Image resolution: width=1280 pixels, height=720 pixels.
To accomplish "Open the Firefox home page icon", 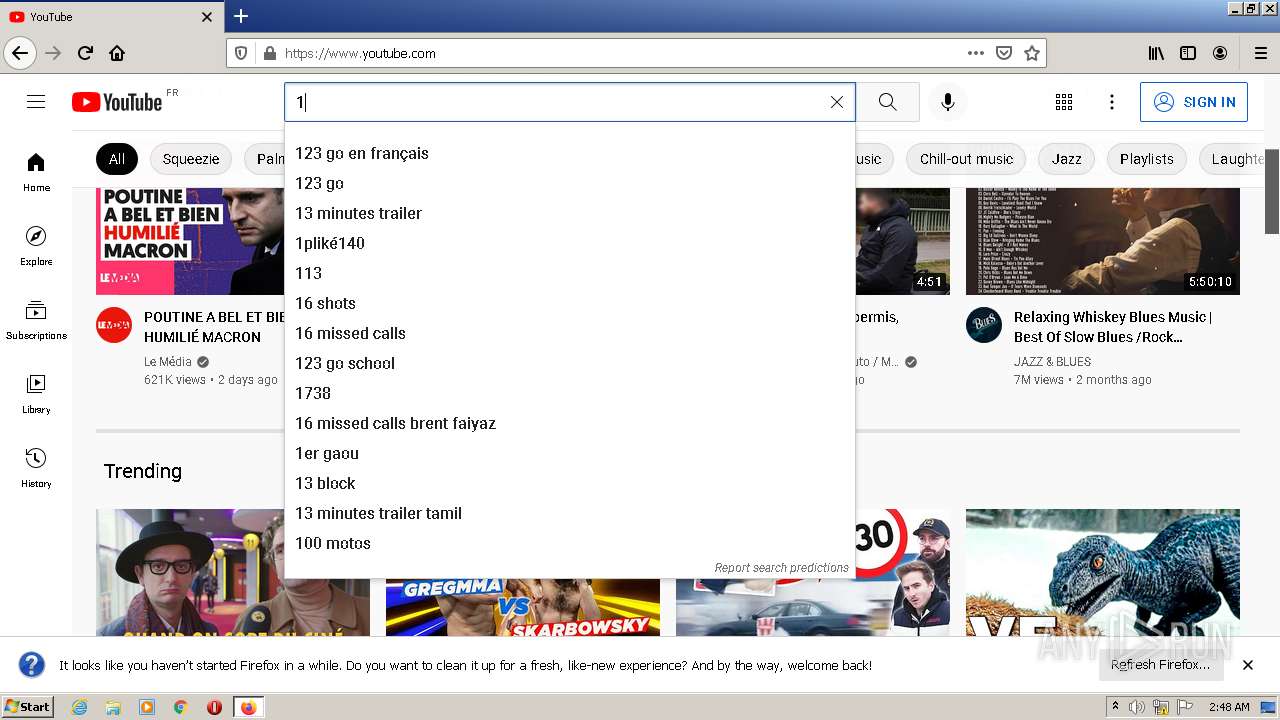I will point(117,53).
